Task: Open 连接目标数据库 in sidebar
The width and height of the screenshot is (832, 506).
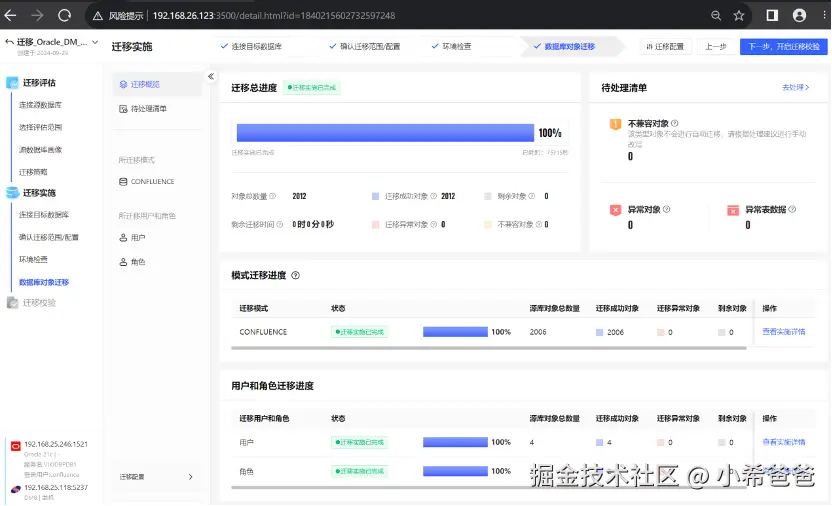Action: (x=44, y=215)
